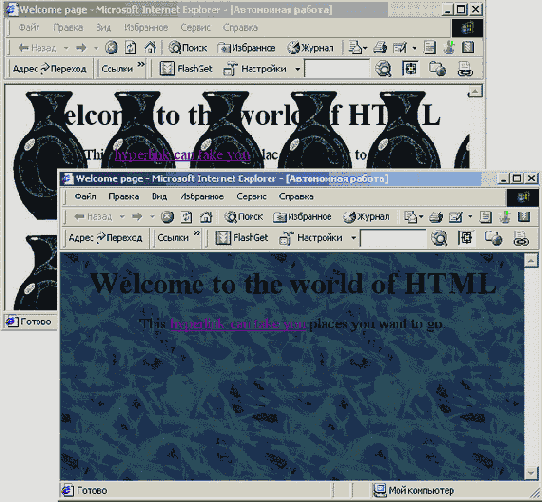Screen dimensions: 542x502
Task: Open Журнал history in front window
Action: click(366, 217)
